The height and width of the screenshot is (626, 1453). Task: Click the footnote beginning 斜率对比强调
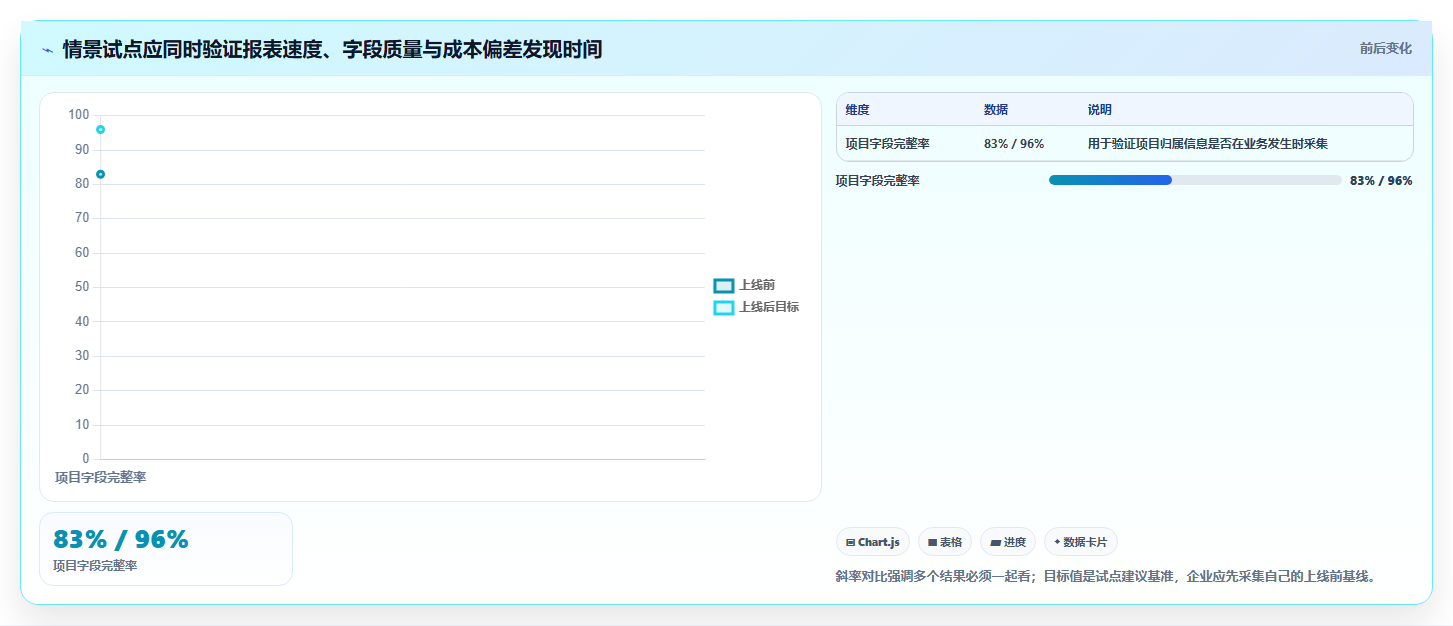(1106, 577)
